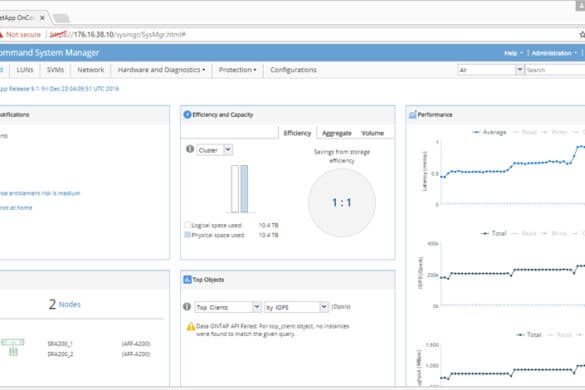The width and height of the screenshot is (585, 390).
Task: Click the Data ONTAP API failed warning icon
Action: point(191,327)
